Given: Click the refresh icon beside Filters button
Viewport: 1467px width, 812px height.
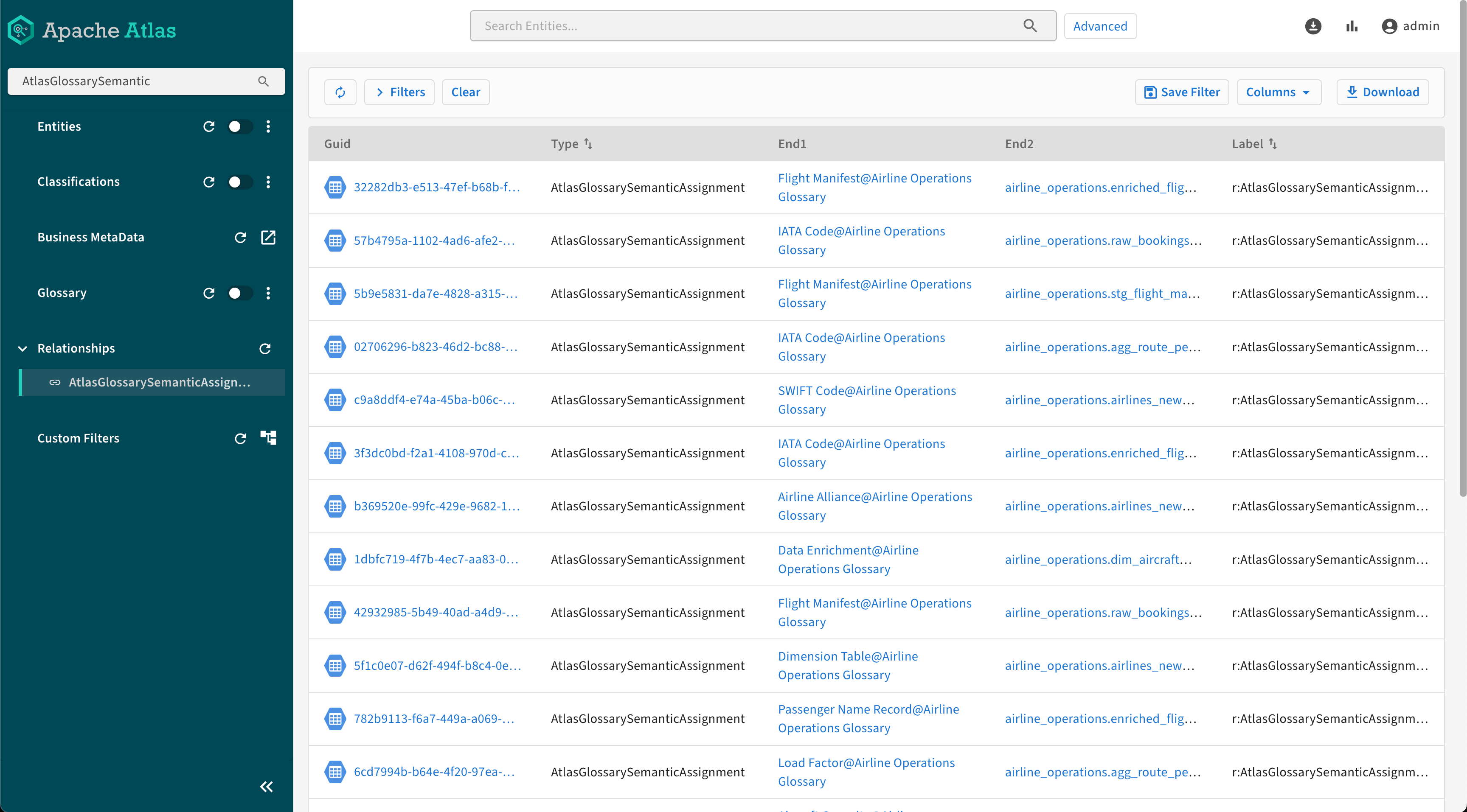Looking at the screenshot, I should [x=340, y=92].
